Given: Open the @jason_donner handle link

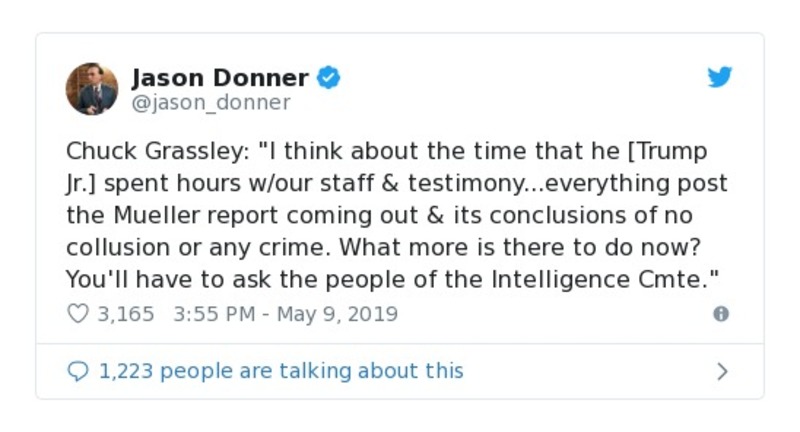Looking at the screenshot, I should [211, 102].
